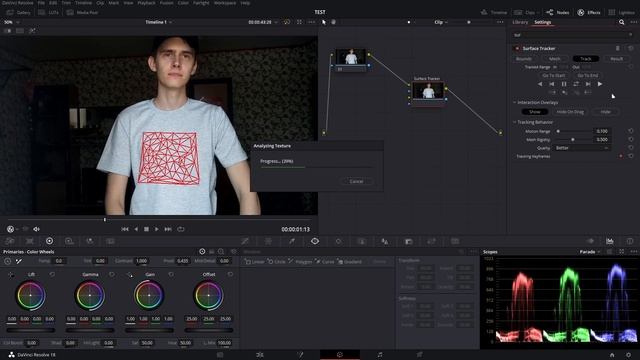Select the Mesh mode button
Screen dimensions: 640x360
pos(554,59)
